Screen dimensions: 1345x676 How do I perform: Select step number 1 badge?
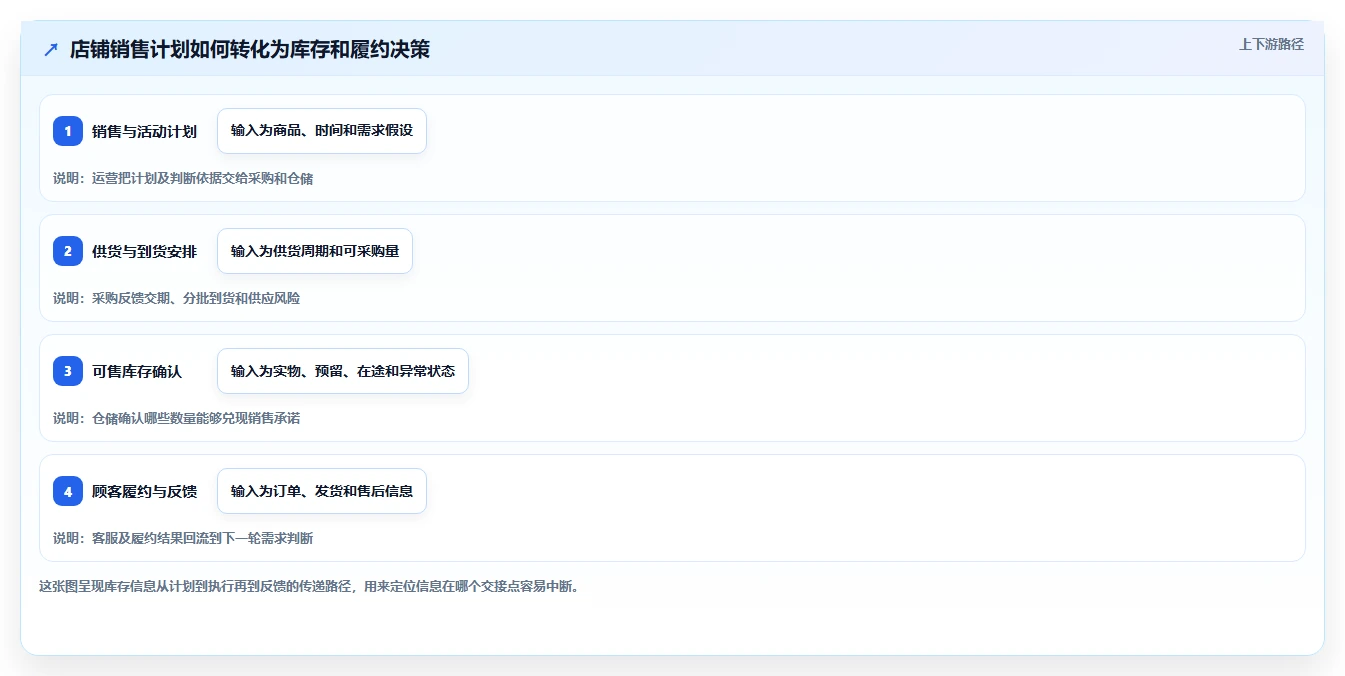coord(68,131)
